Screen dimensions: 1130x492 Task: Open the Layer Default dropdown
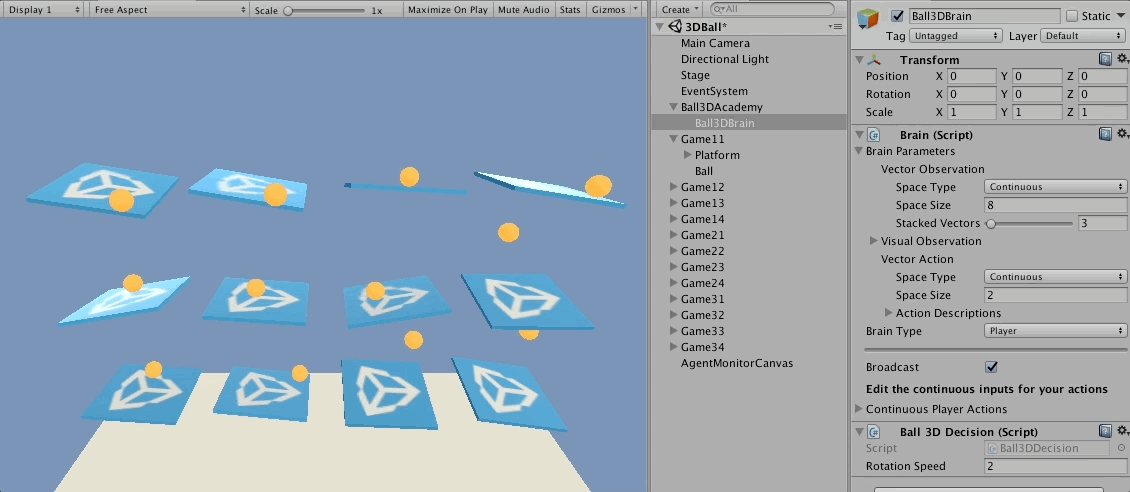pos(1082,35)
